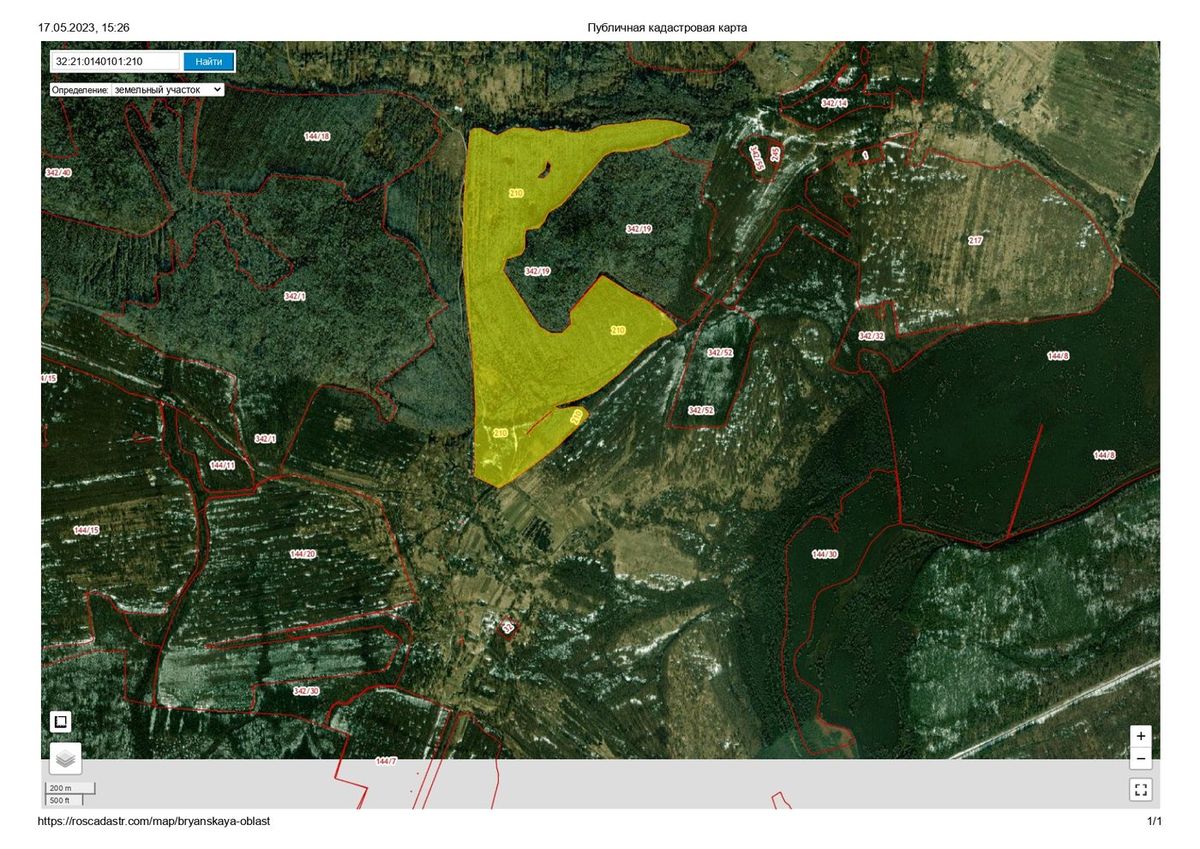Zoom out with the minus button
The width and height of the screenshot is (1200, 849).
click(x=1141, y=758)
